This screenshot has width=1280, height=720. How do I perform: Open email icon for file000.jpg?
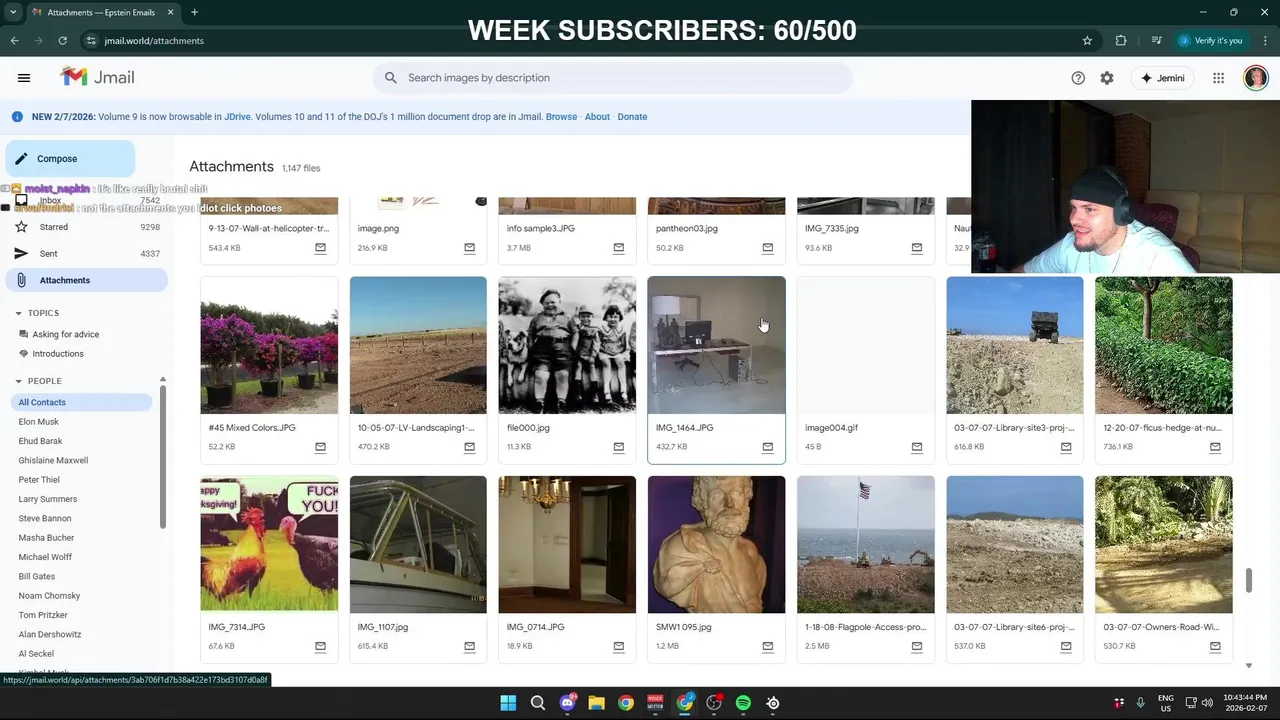coord(619,447)
